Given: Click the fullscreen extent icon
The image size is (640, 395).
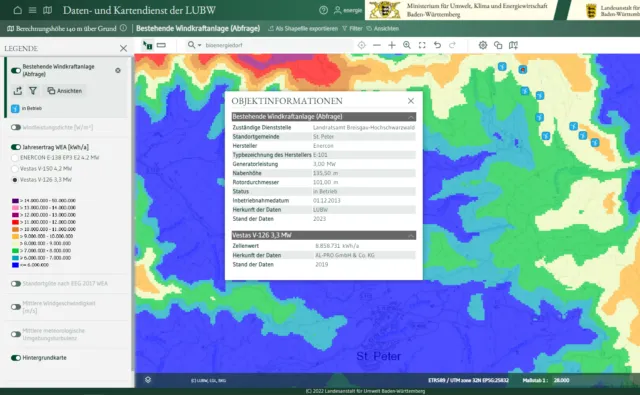Looking at the screenshot, I should click(422, 45).
